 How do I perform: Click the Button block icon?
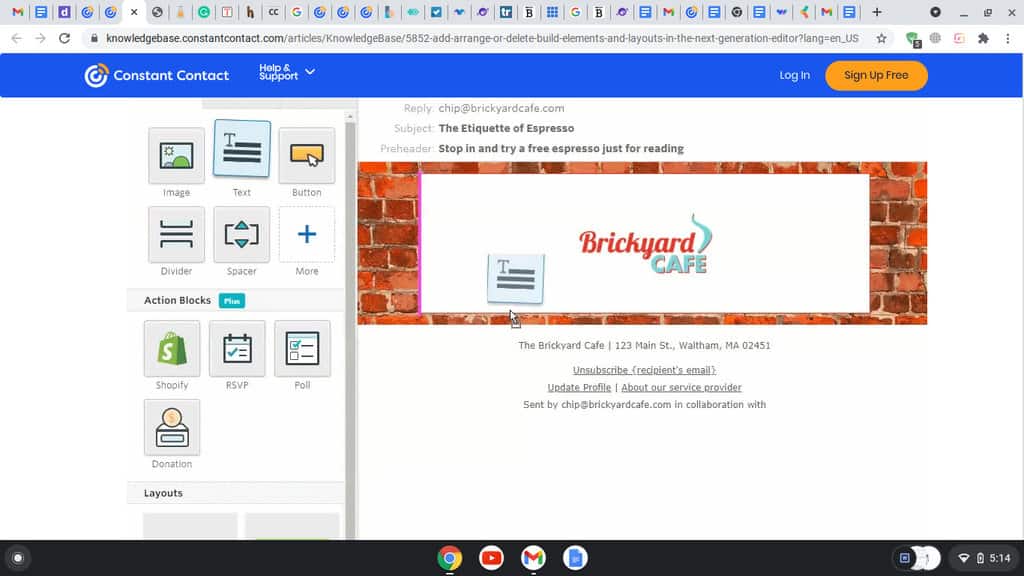click(x=306, y=155)
